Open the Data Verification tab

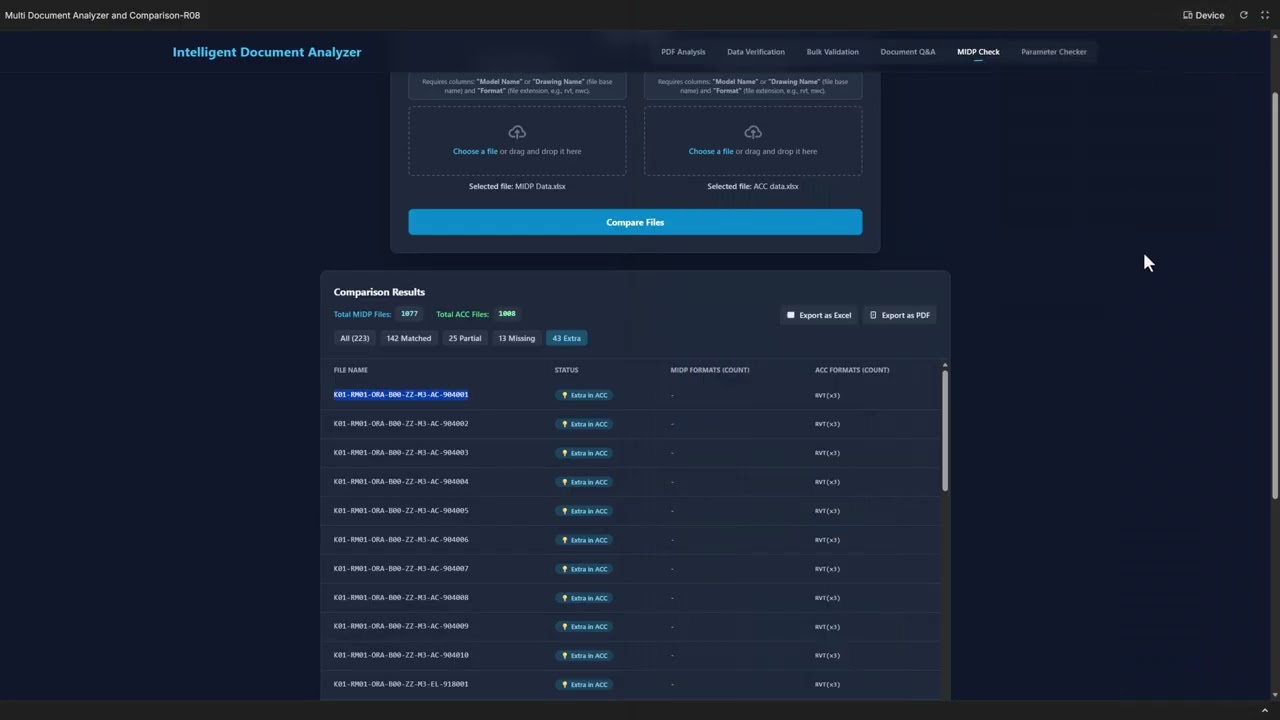756,52
